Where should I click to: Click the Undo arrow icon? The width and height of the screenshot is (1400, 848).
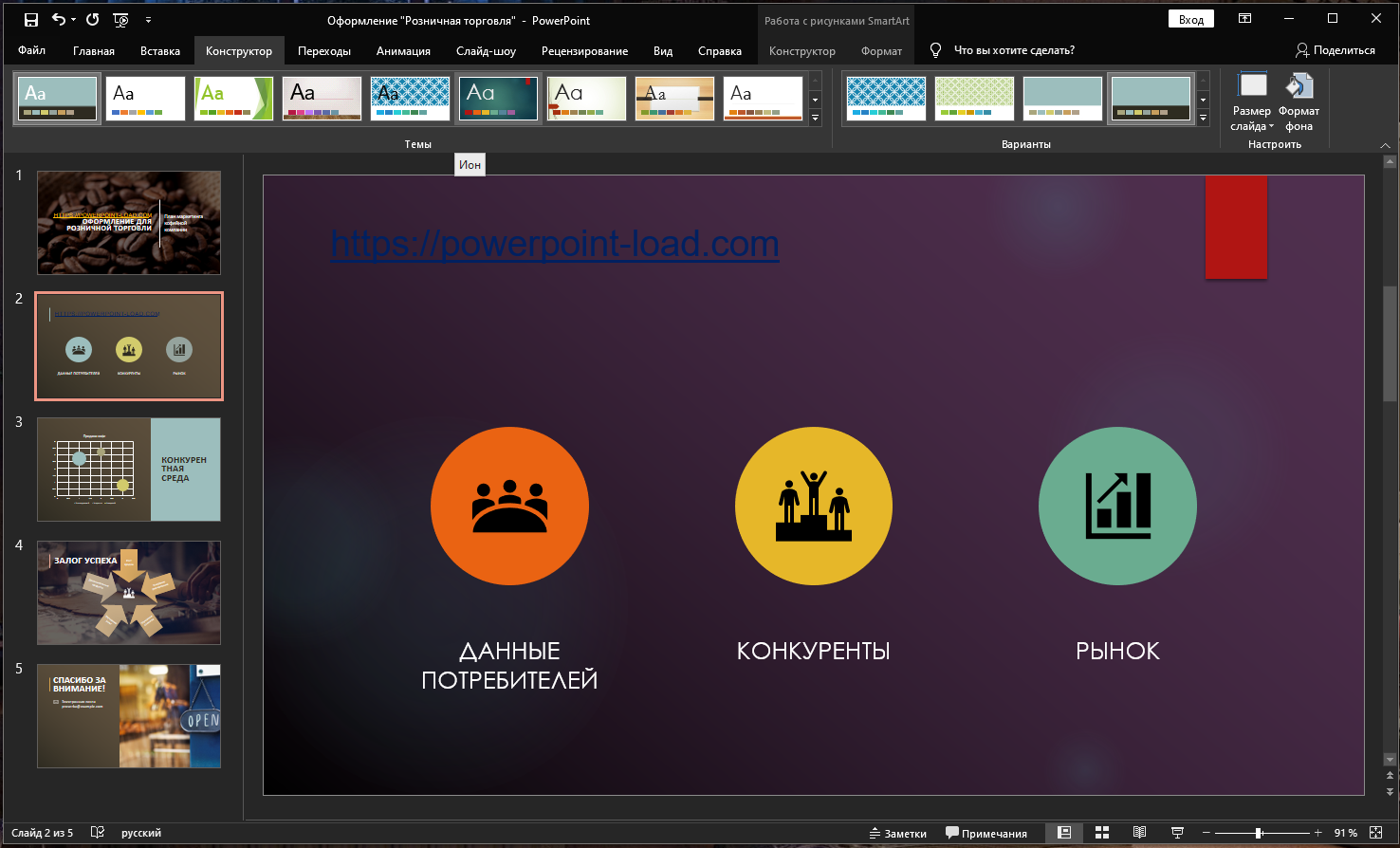58,19
